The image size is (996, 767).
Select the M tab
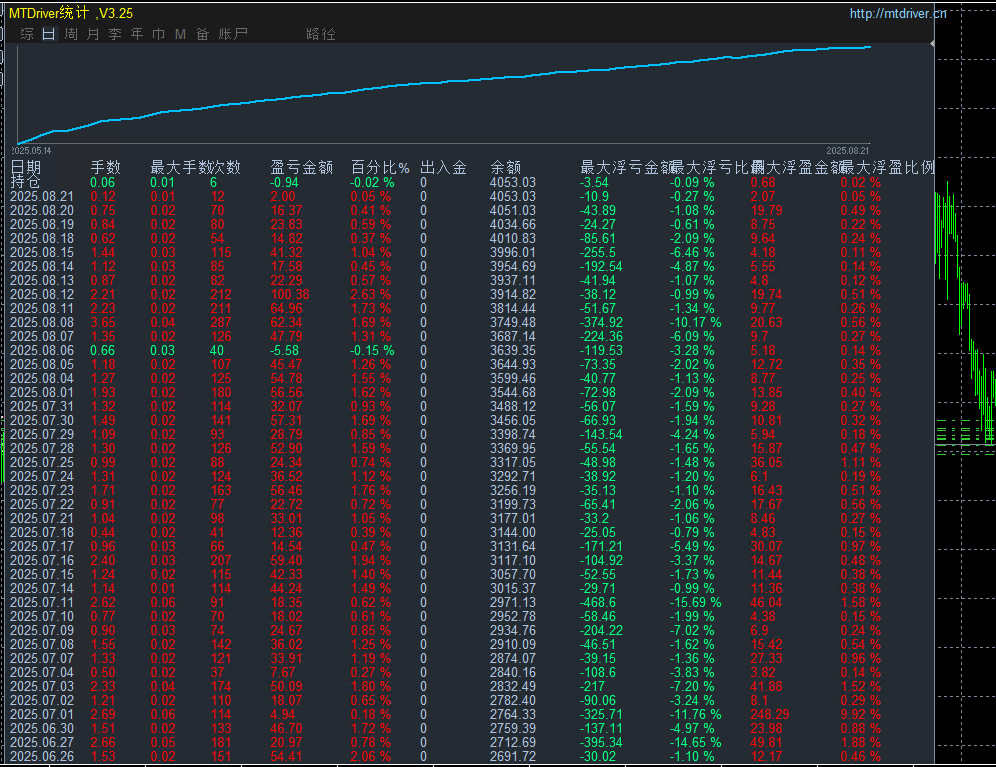[180, 34]
